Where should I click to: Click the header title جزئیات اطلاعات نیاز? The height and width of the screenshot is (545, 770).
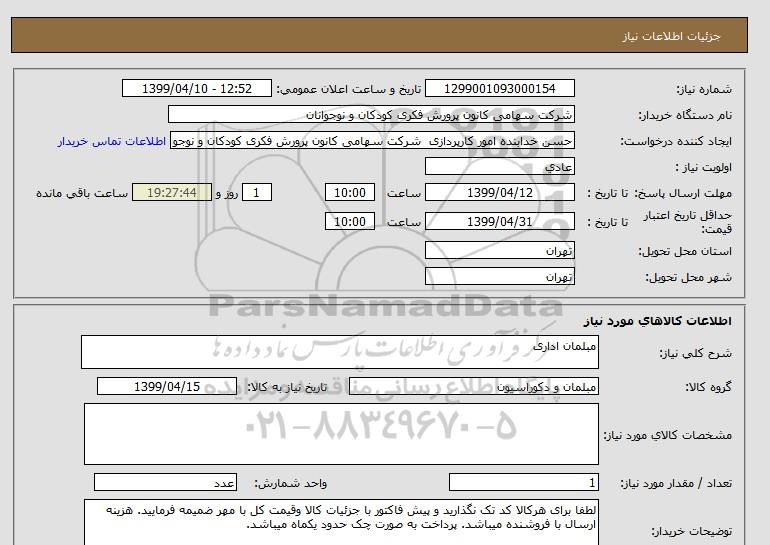coord(671,36)
